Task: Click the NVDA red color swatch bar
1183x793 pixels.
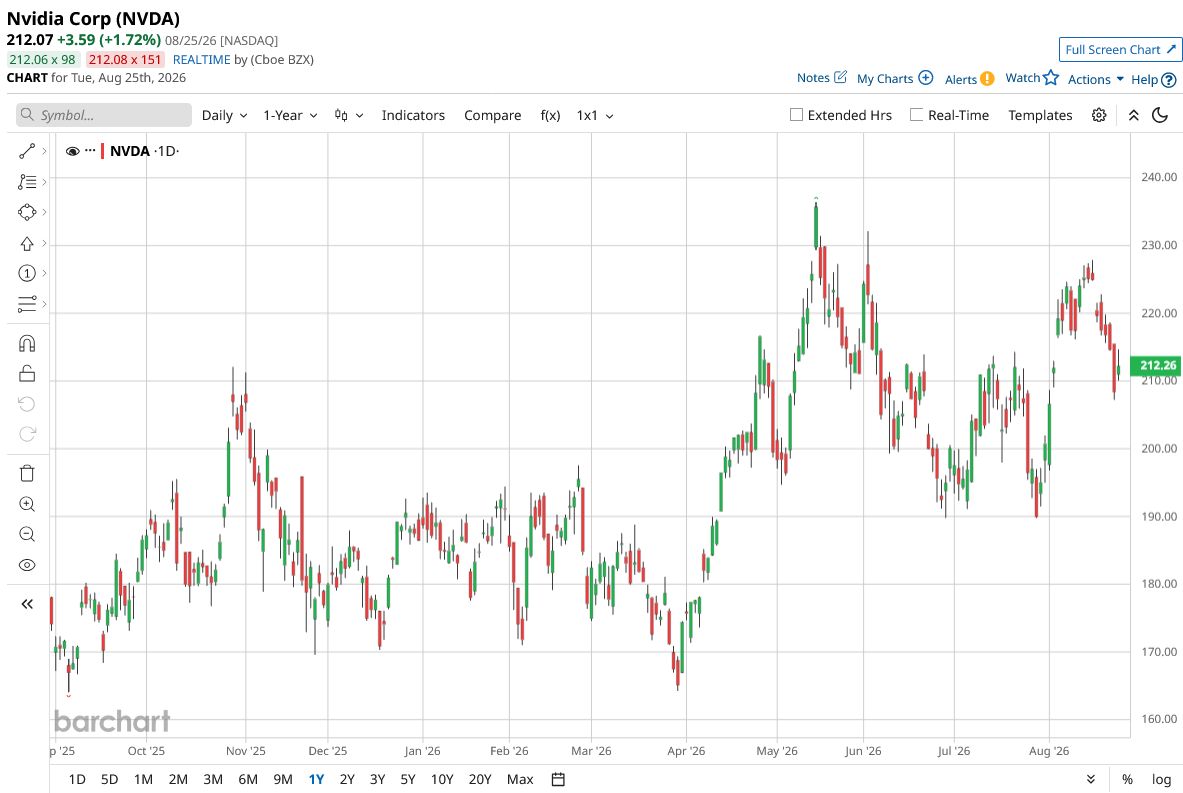Action: 103,151
